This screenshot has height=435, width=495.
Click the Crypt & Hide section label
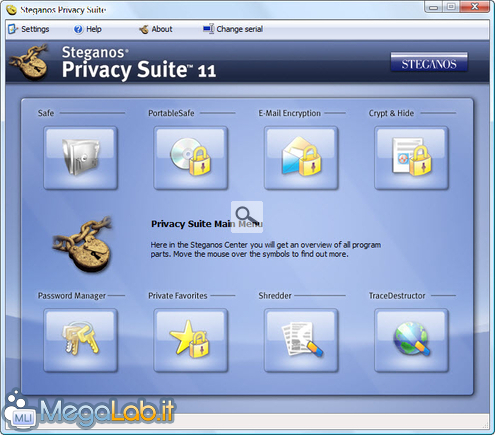(391, 113)
